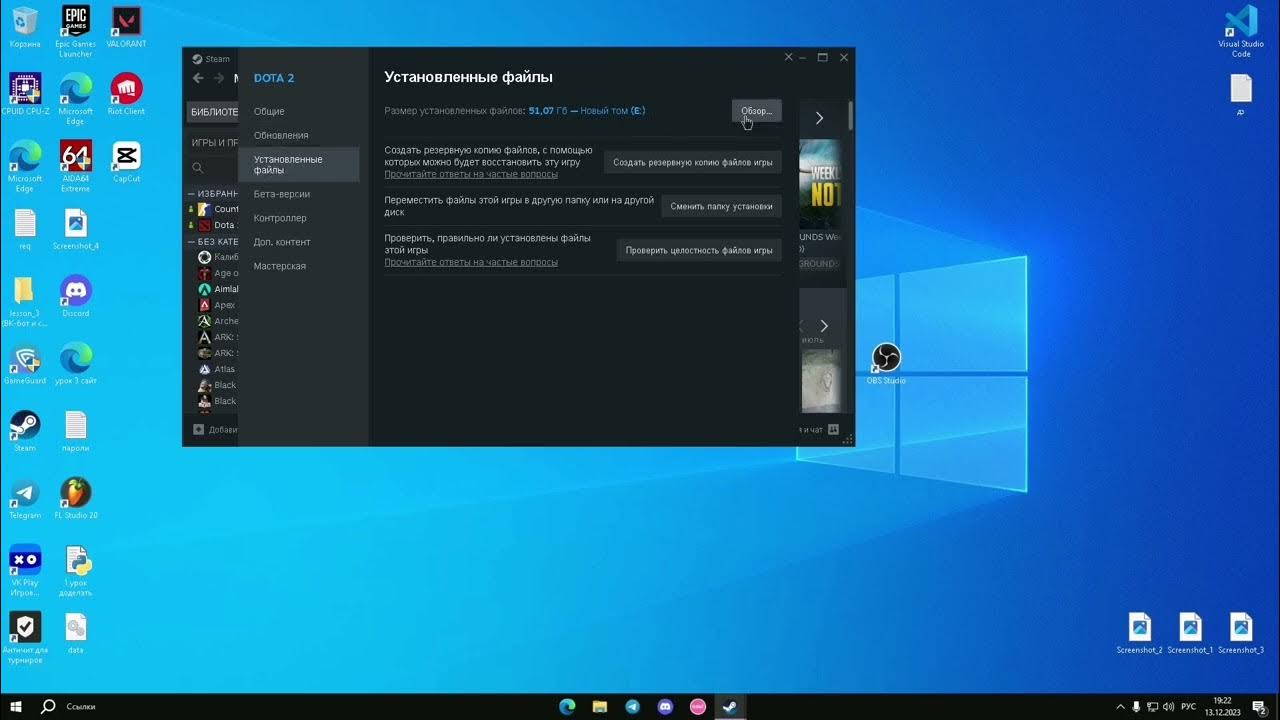Open Riot Client desktop icon
This screenshot has width=1280, height=720.
126,94
